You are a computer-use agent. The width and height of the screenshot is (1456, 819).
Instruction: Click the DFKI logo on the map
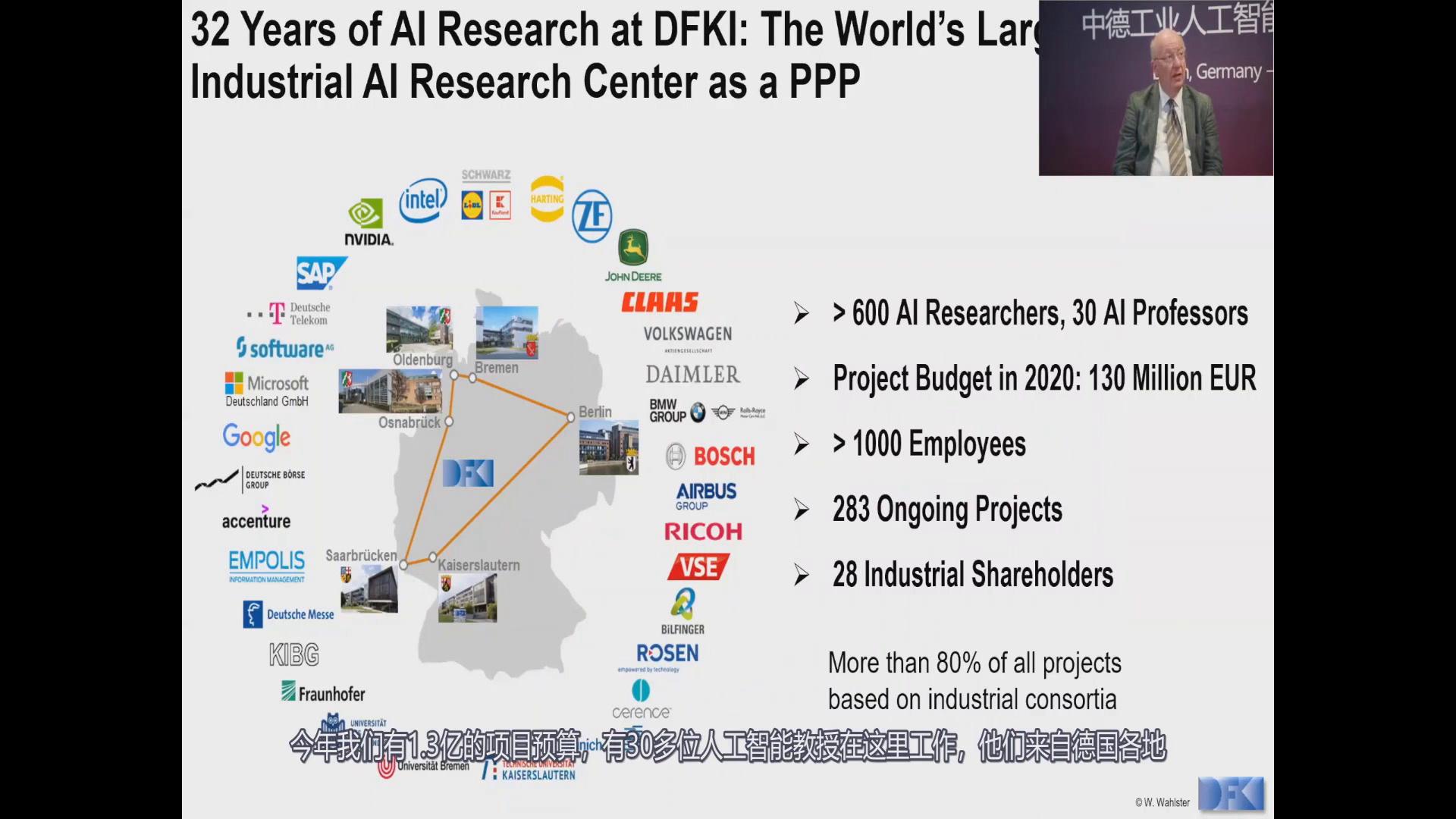(x=468, y=472)
